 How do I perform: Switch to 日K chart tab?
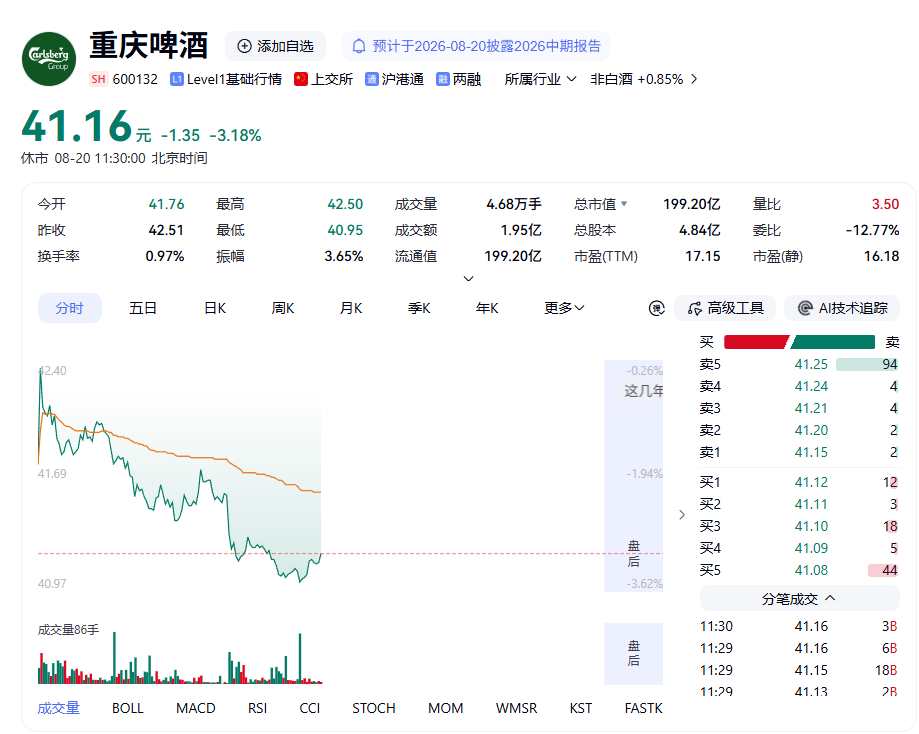coord(215,308)
